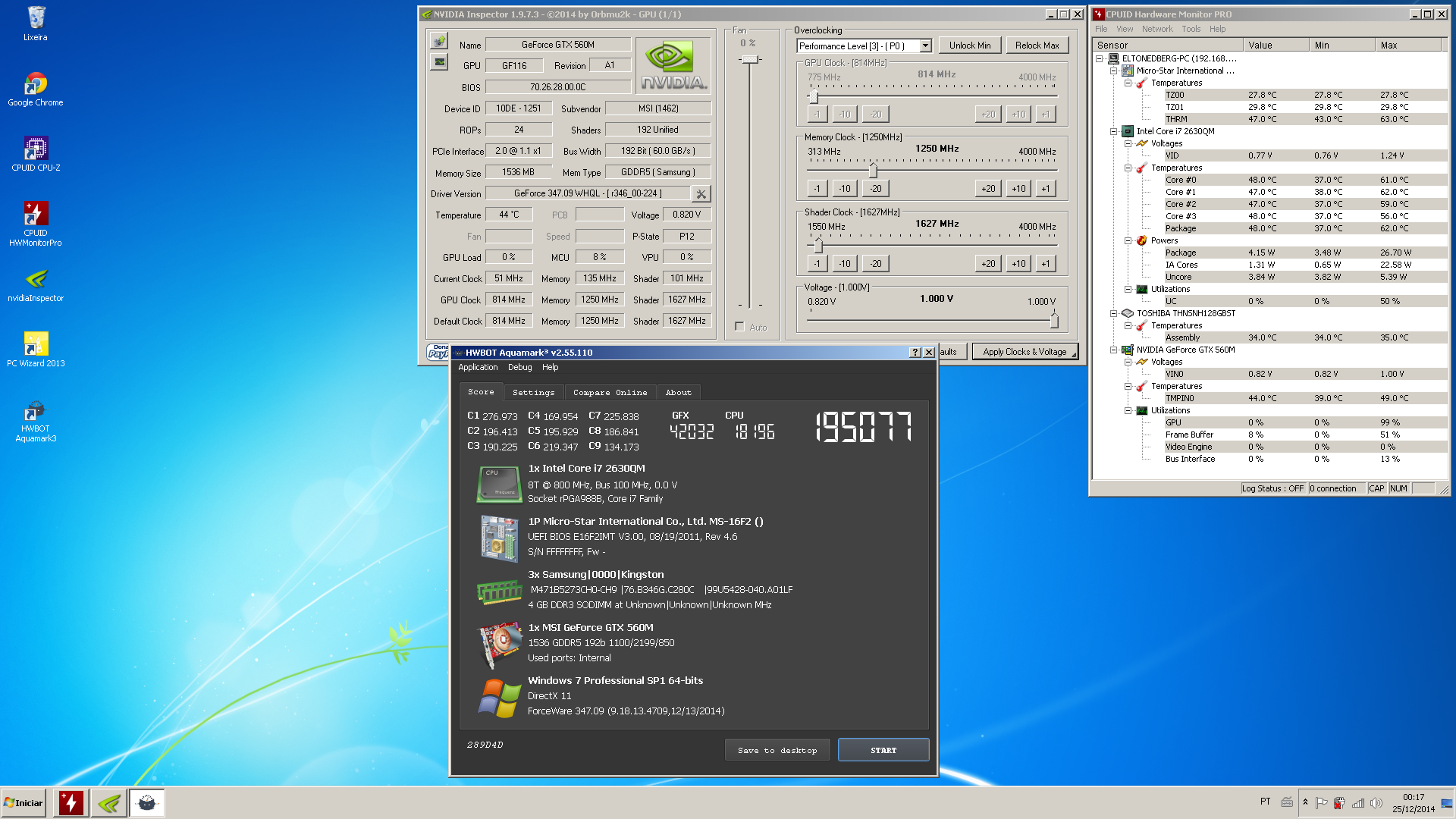Click the RAM module image in Aquamark

498,591
